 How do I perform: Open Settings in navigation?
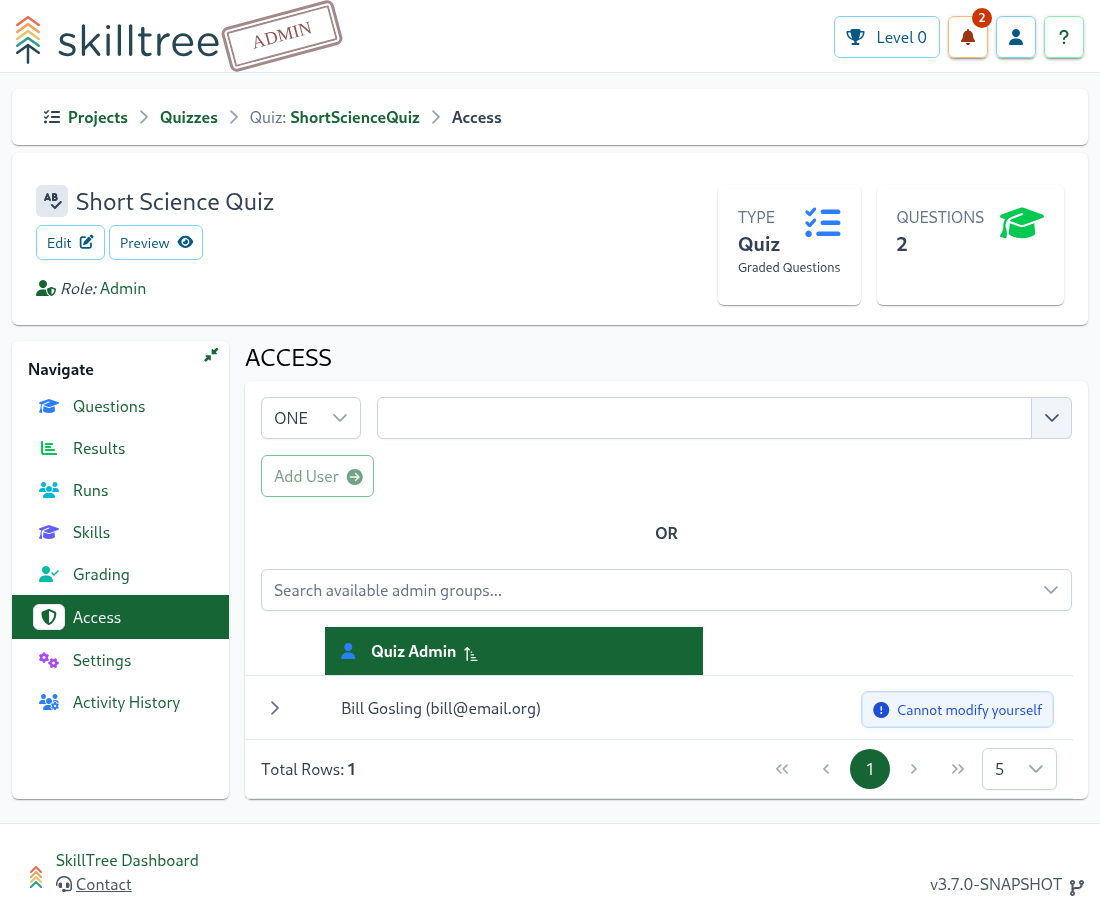pos(121,660)
